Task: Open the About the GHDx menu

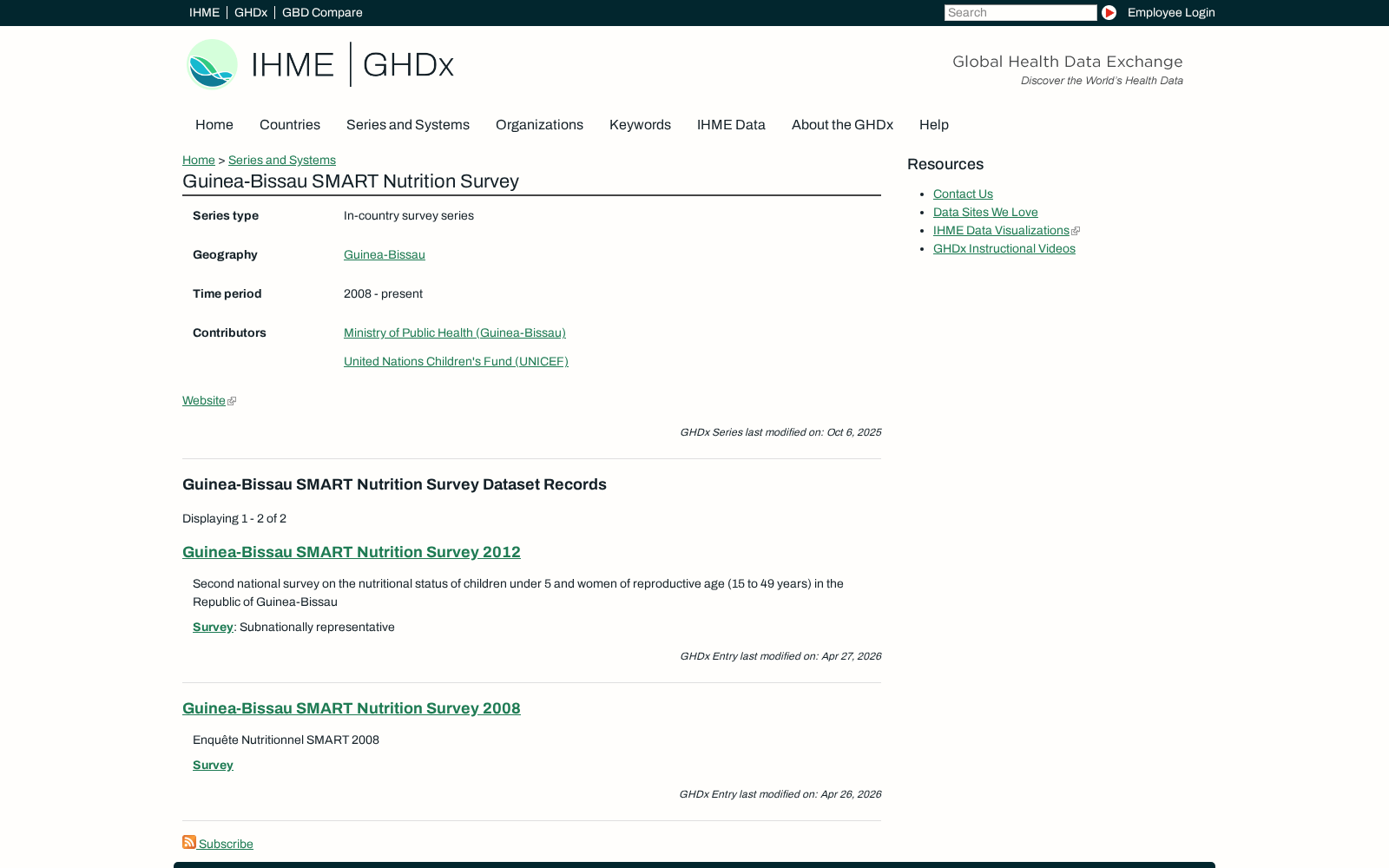Action: (x=842, y=125)
